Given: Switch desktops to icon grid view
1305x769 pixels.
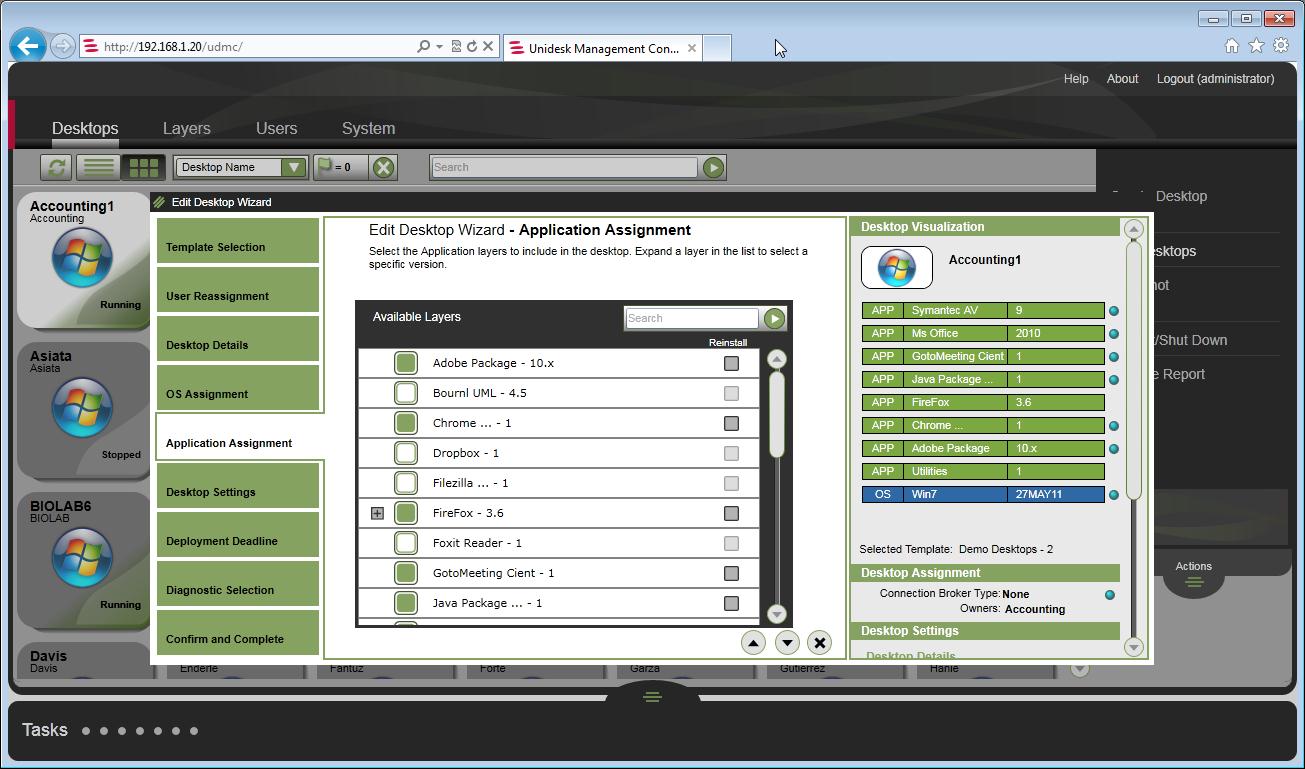Looking at the screenshot, I should [x=144, y=167].
